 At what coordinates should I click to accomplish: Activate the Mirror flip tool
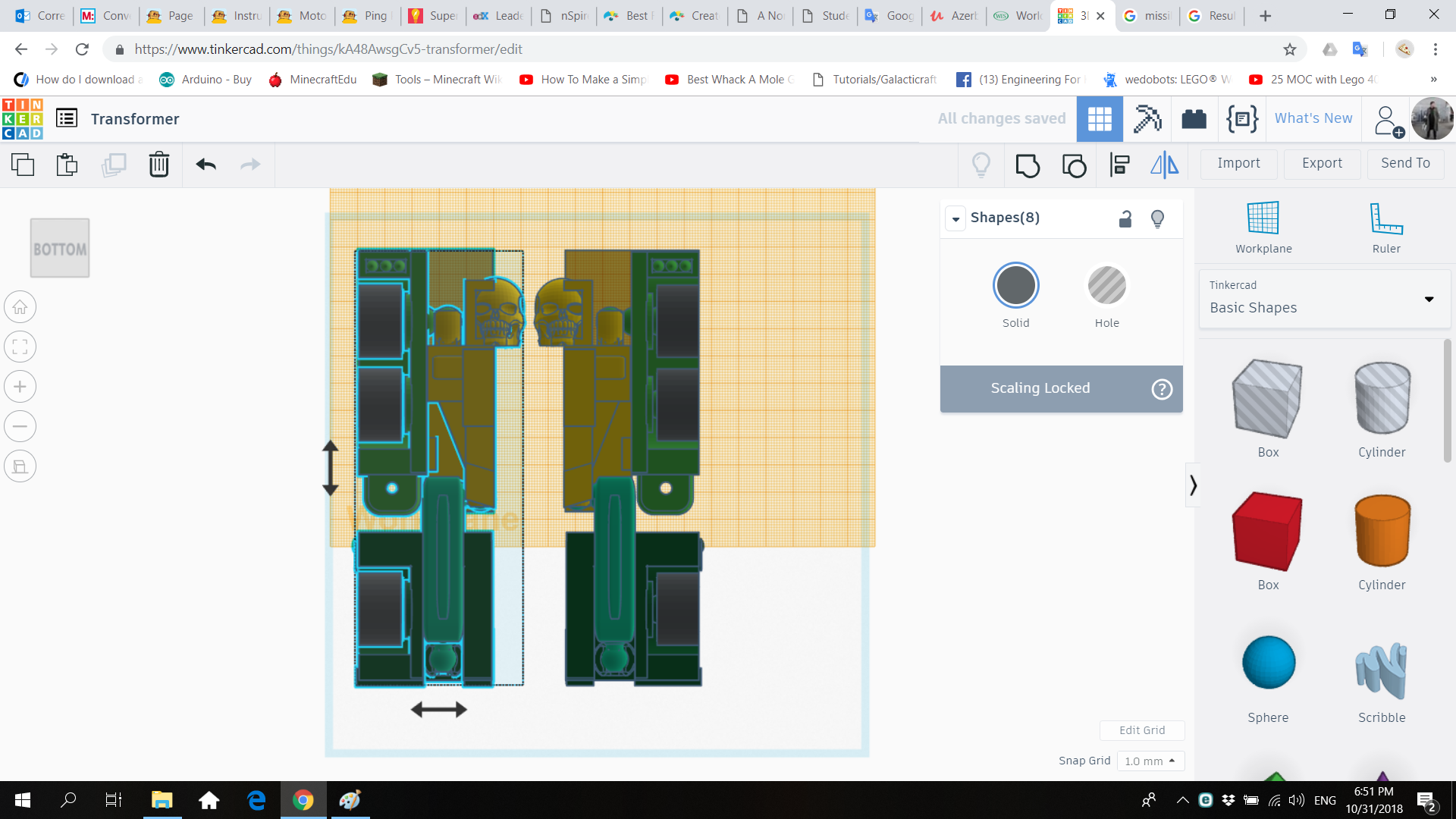point(1165,165)
